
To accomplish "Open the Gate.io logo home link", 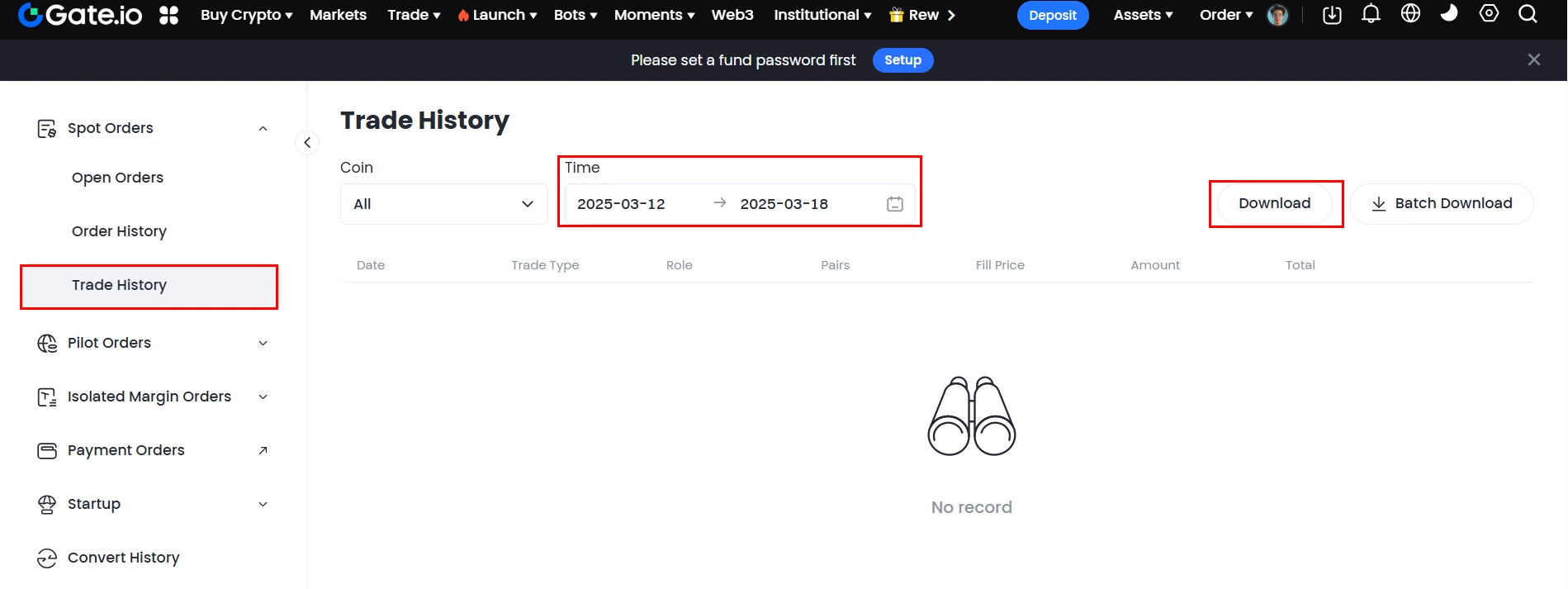I will 80,15.
